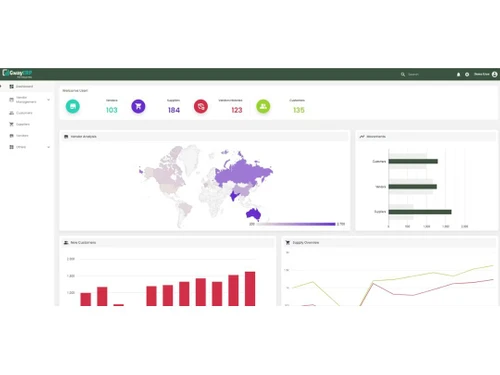500x375 pixels.
Task: Click the Suppliers count 184
Action: [x=174, y=110]
